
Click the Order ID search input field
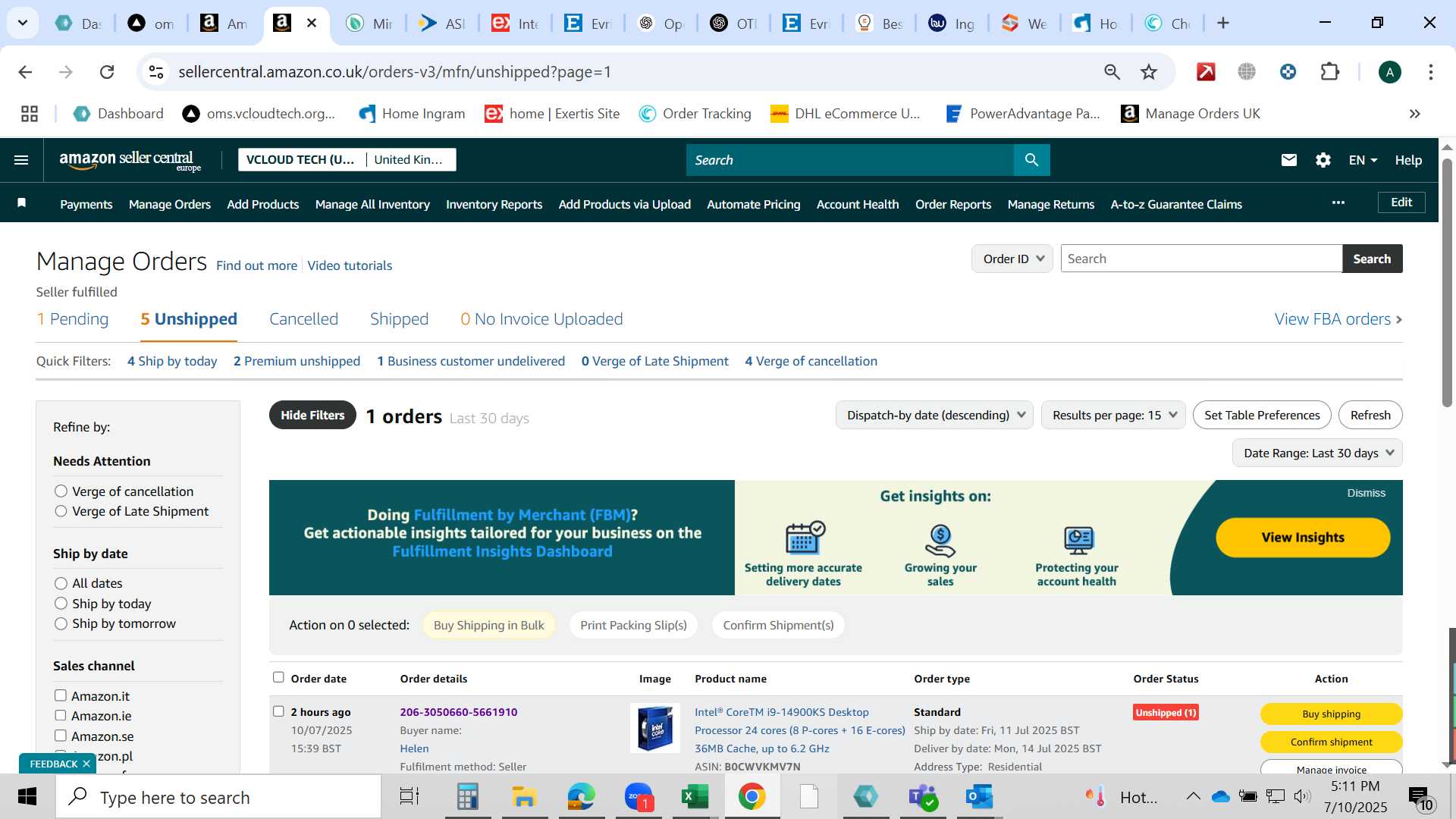coord(1201,259)
